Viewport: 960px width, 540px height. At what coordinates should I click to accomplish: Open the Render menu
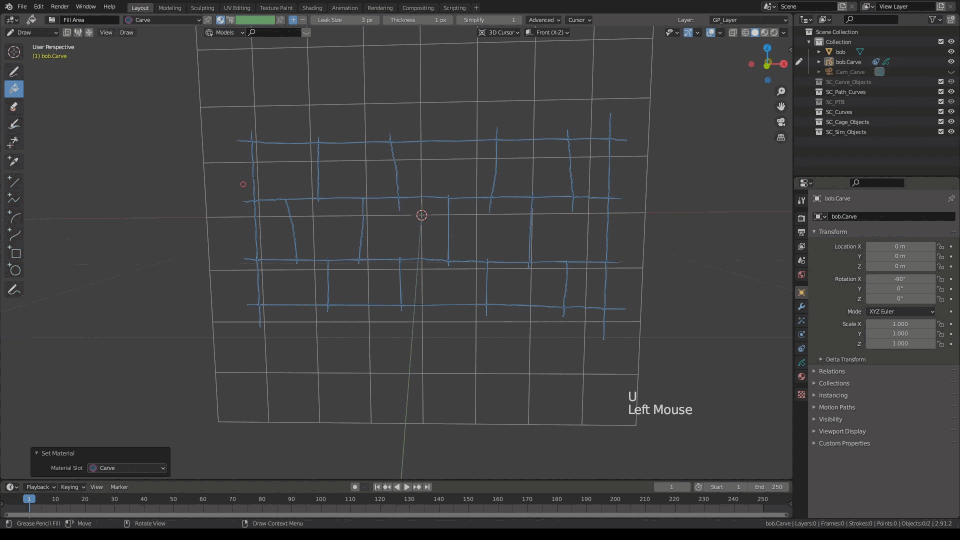[60, 7]
